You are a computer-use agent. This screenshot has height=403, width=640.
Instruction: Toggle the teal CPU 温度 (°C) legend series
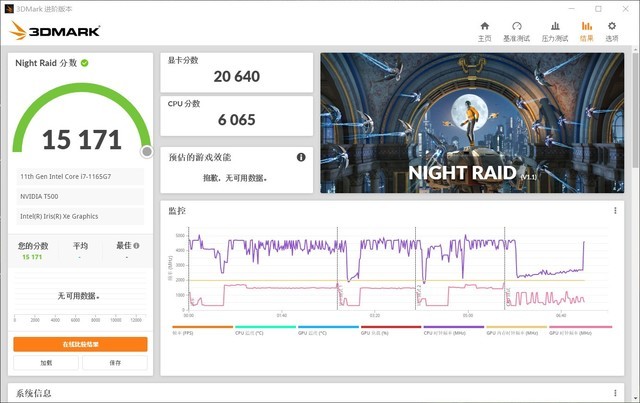pyautogui.click(x=265, y=330)
